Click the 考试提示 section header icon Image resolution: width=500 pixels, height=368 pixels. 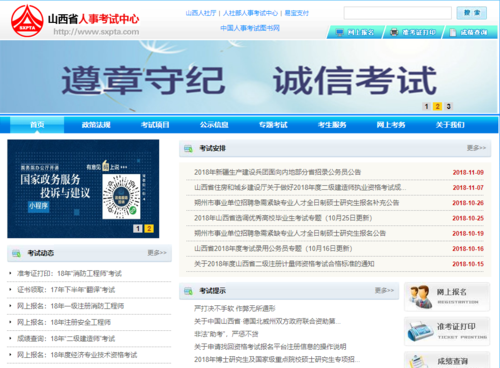[188, 291]
